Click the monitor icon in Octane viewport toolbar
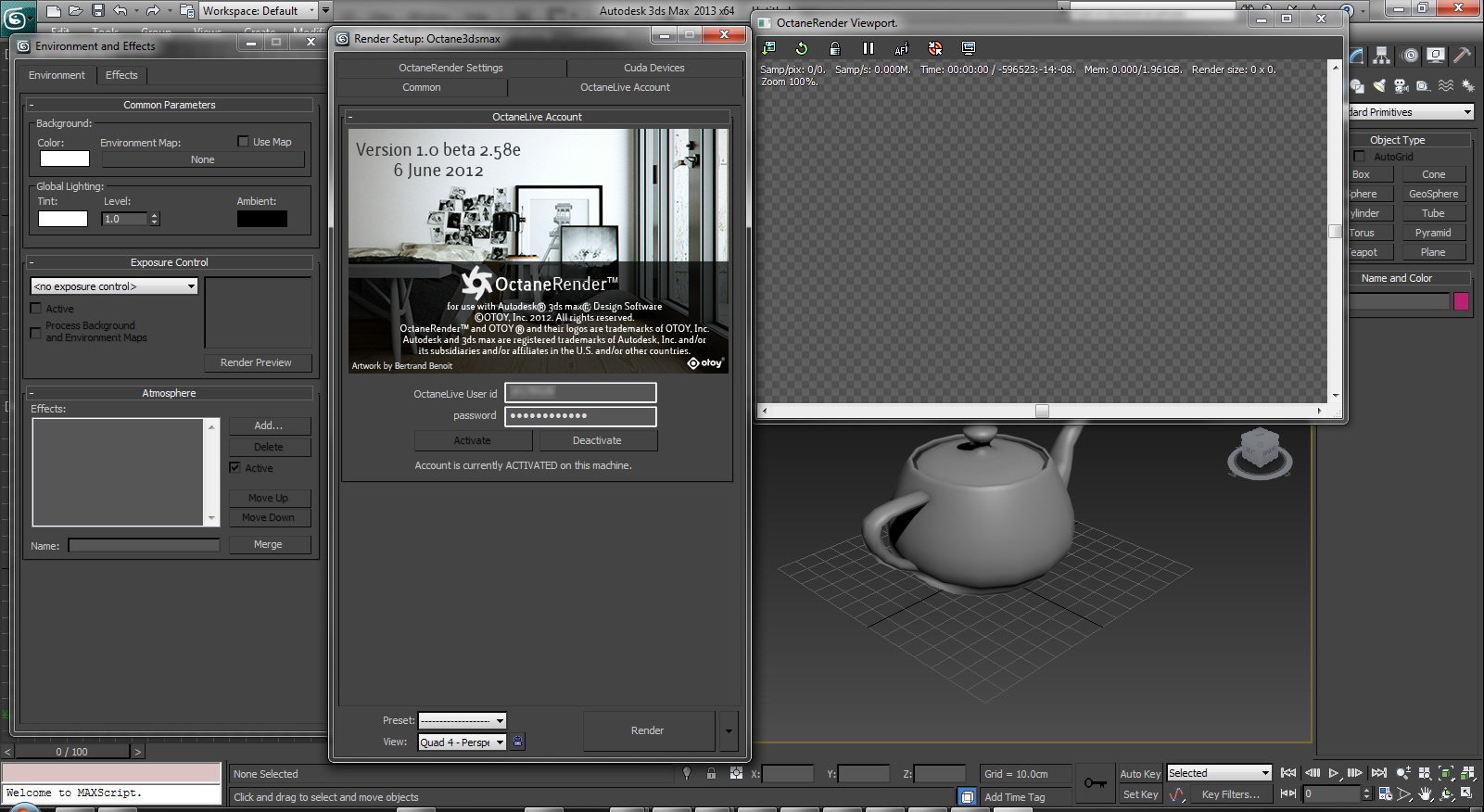This screenshot has width=1484, height=812. (x=969, y=48)
